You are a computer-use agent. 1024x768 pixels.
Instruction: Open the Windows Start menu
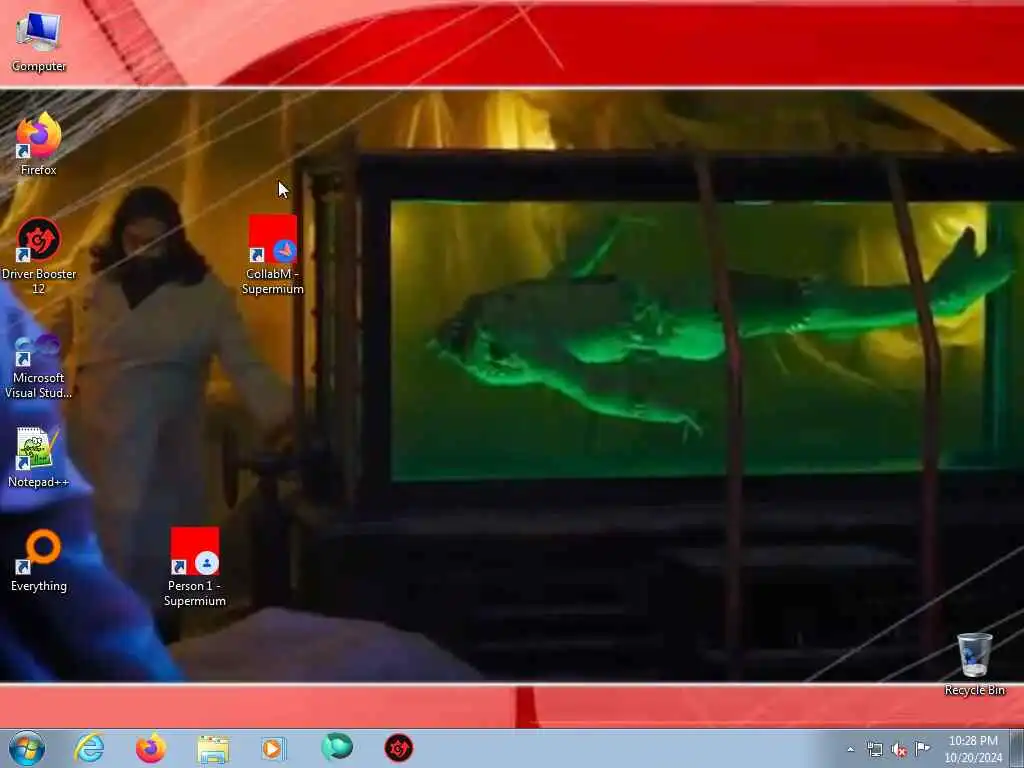point(27,748)
